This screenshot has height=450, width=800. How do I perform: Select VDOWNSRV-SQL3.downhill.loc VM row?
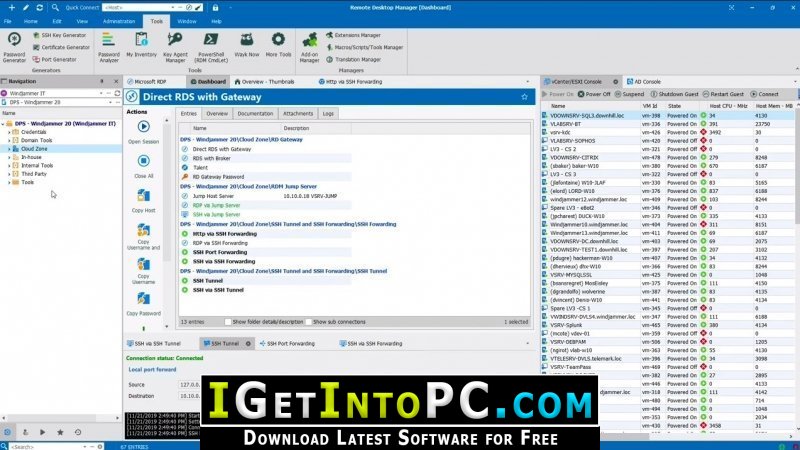click(x=667, y=116)
